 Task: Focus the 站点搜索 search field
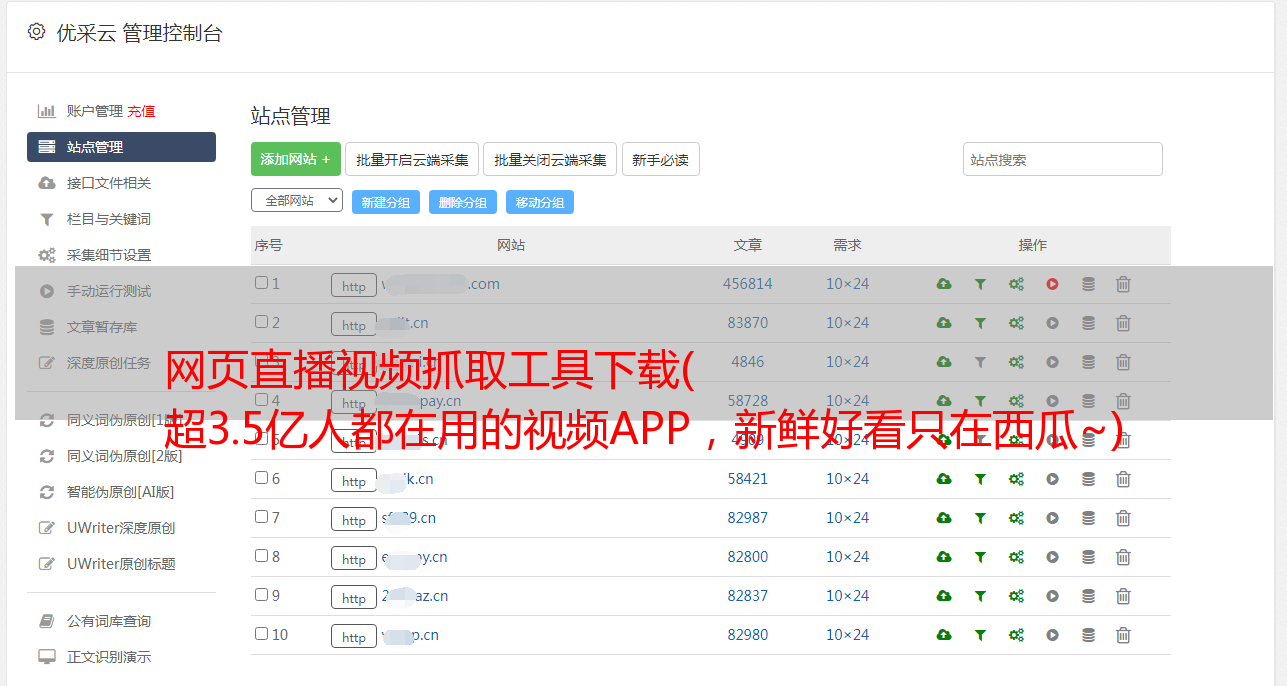1063,159
